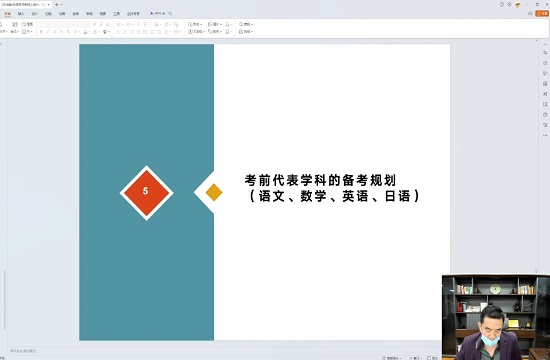550x360 pixels.
Task: Toggle italic text formatting
Action: [x=48, y=32]
